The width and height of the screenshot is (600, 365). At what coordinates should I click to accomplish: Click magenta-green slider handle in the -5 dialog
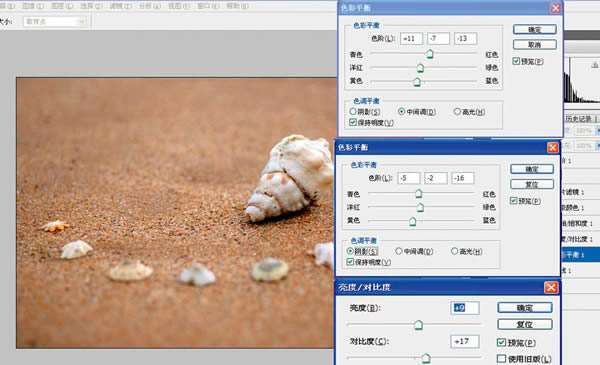pos(420,207)
